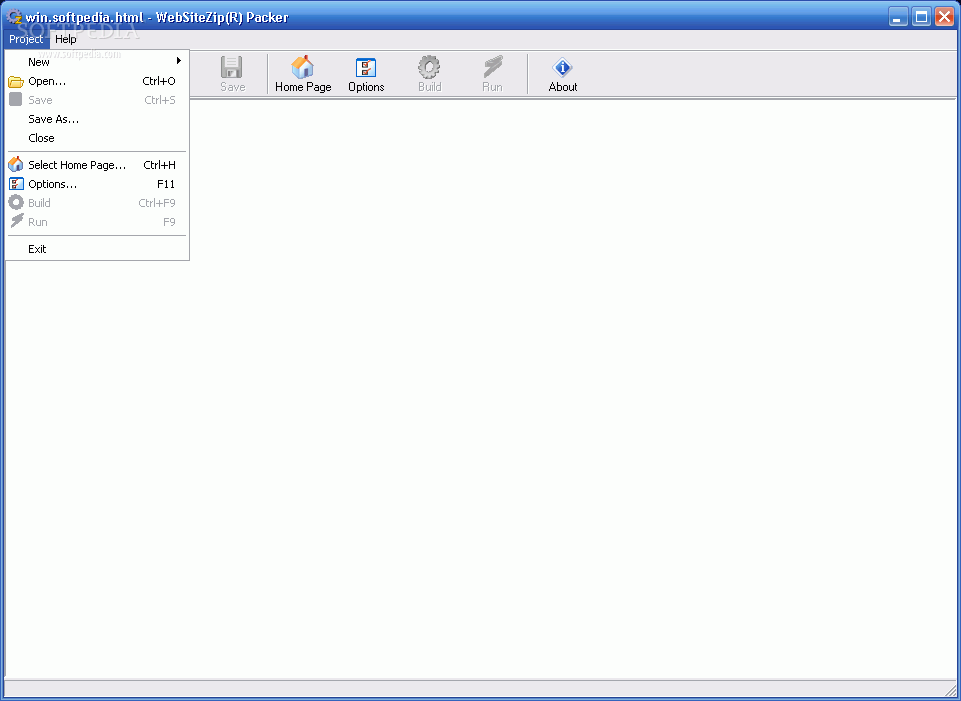
Task: Click the Build gear toolbar icon
Action: point(429,67)
